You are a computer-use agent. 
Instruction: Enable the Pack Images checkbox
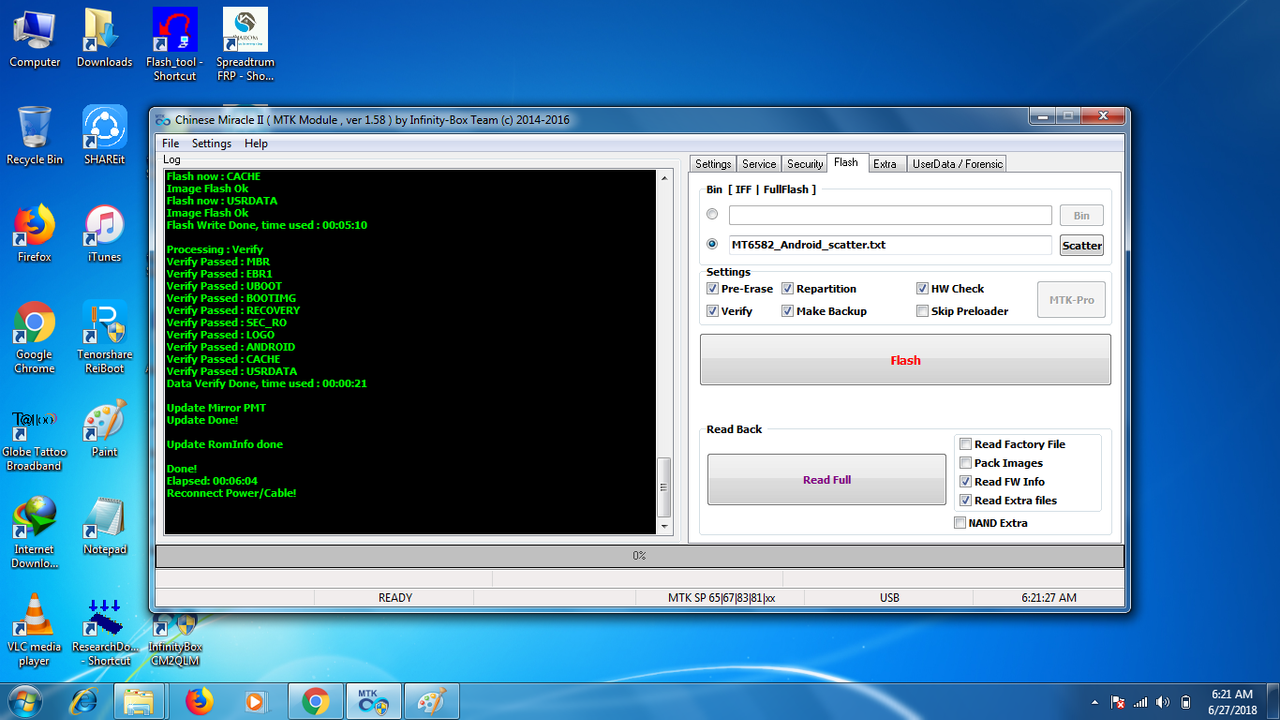pyautogui.click(x=965, y=463)
